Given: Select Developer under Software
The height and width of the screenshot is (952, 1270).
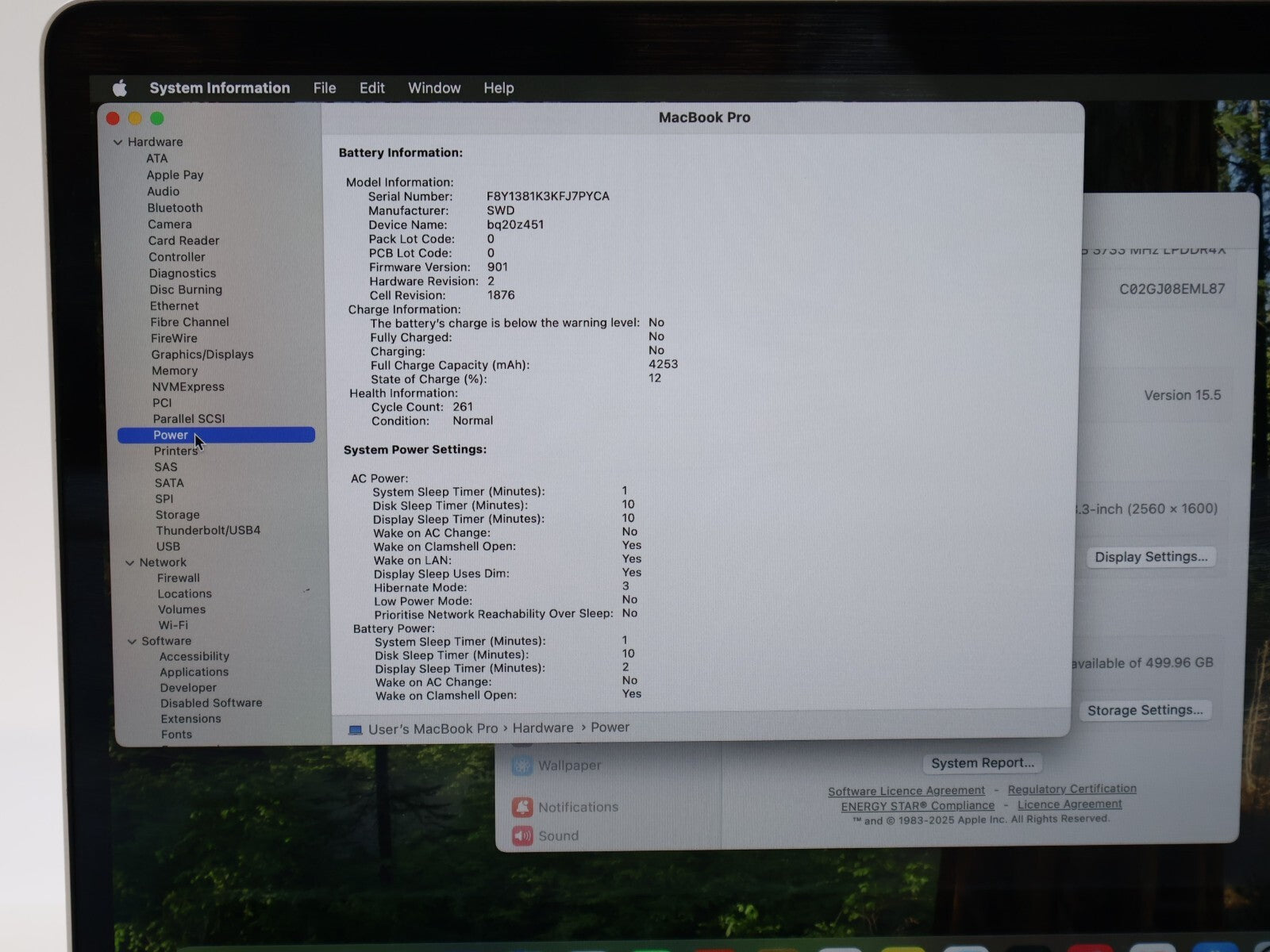Looking at the screenshot, I should point(188,688).
